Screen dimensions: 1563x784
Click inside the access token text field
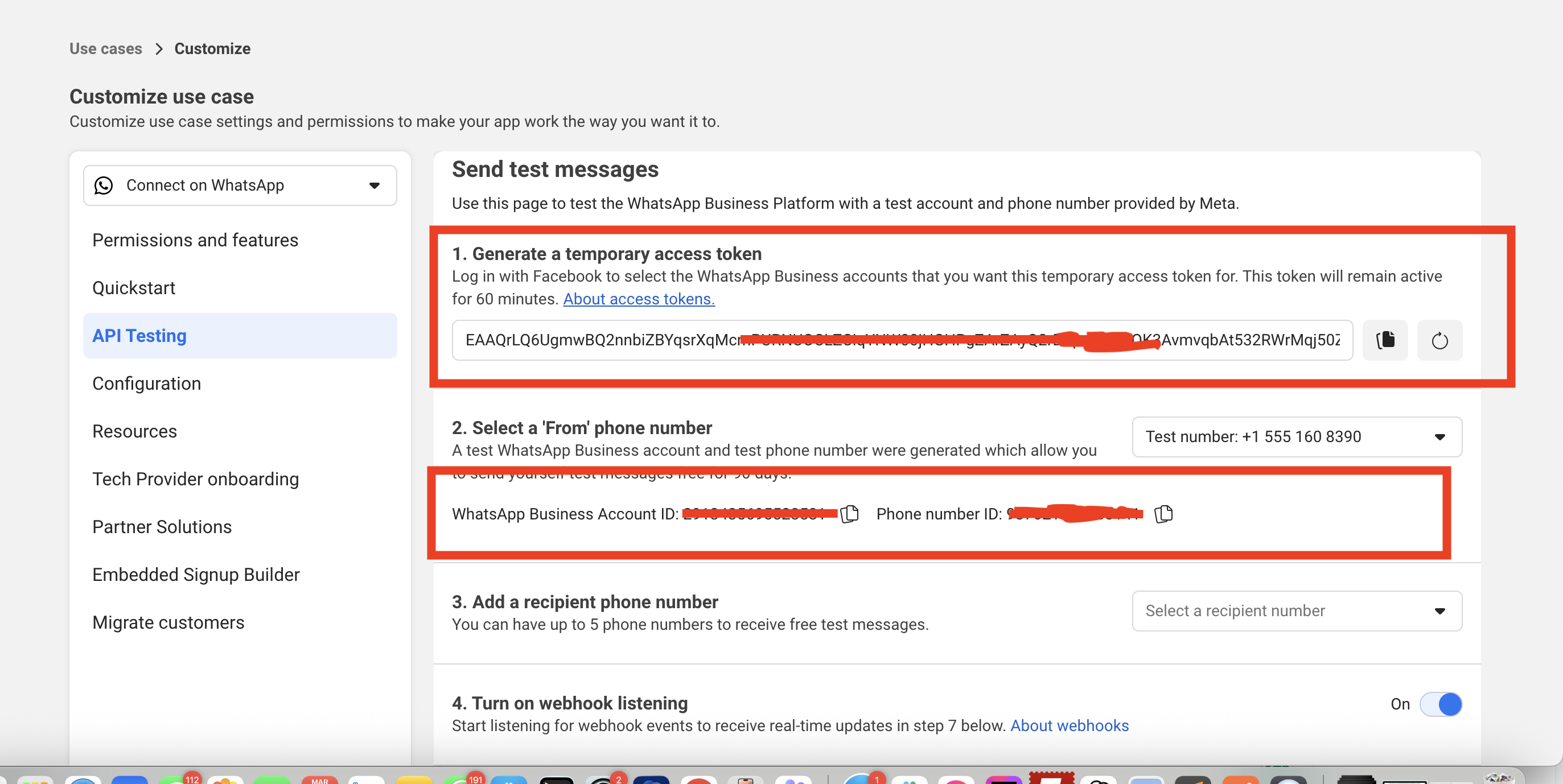click(x=902, y=340)
